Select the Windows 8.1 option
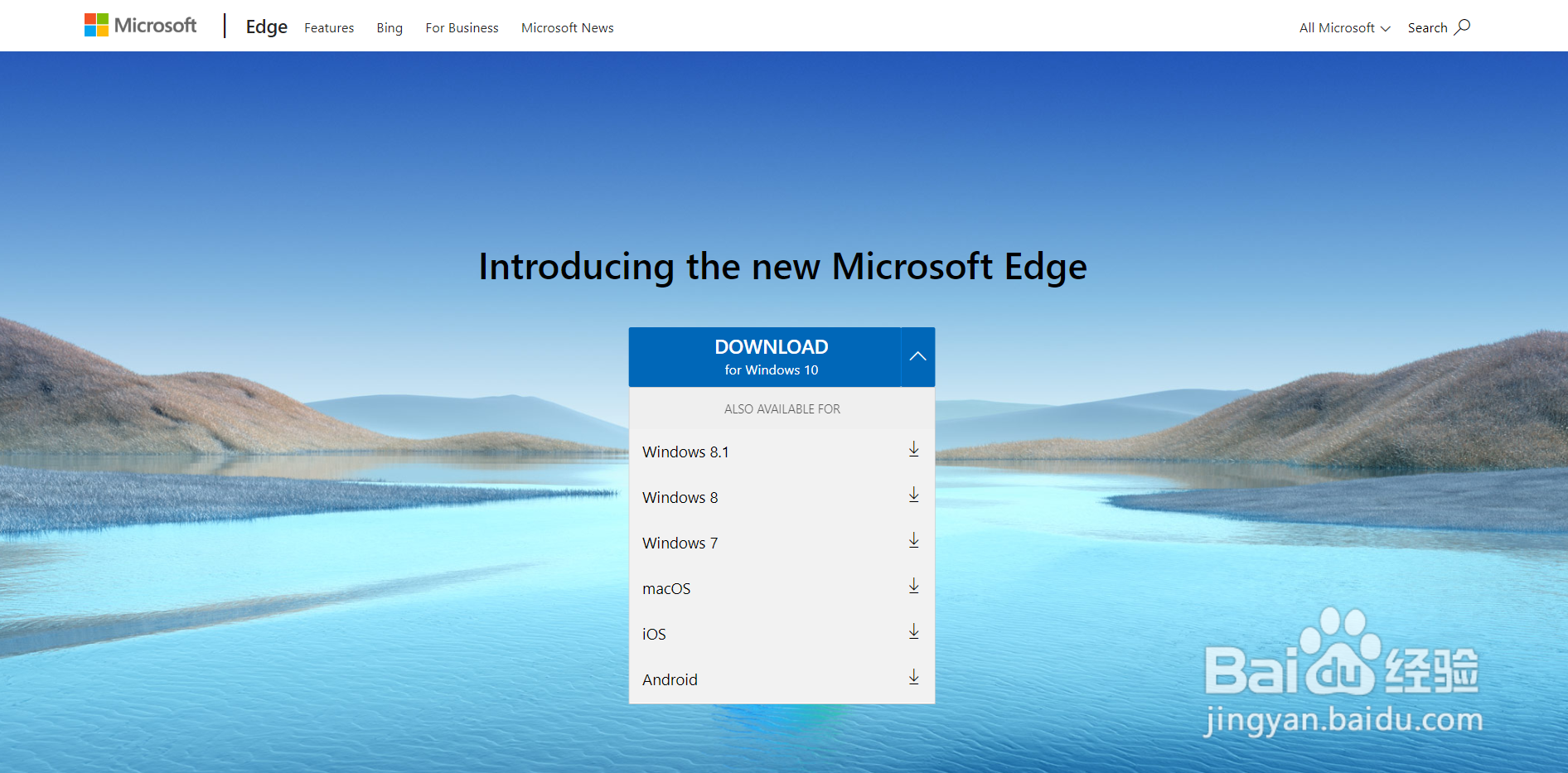 782,452
